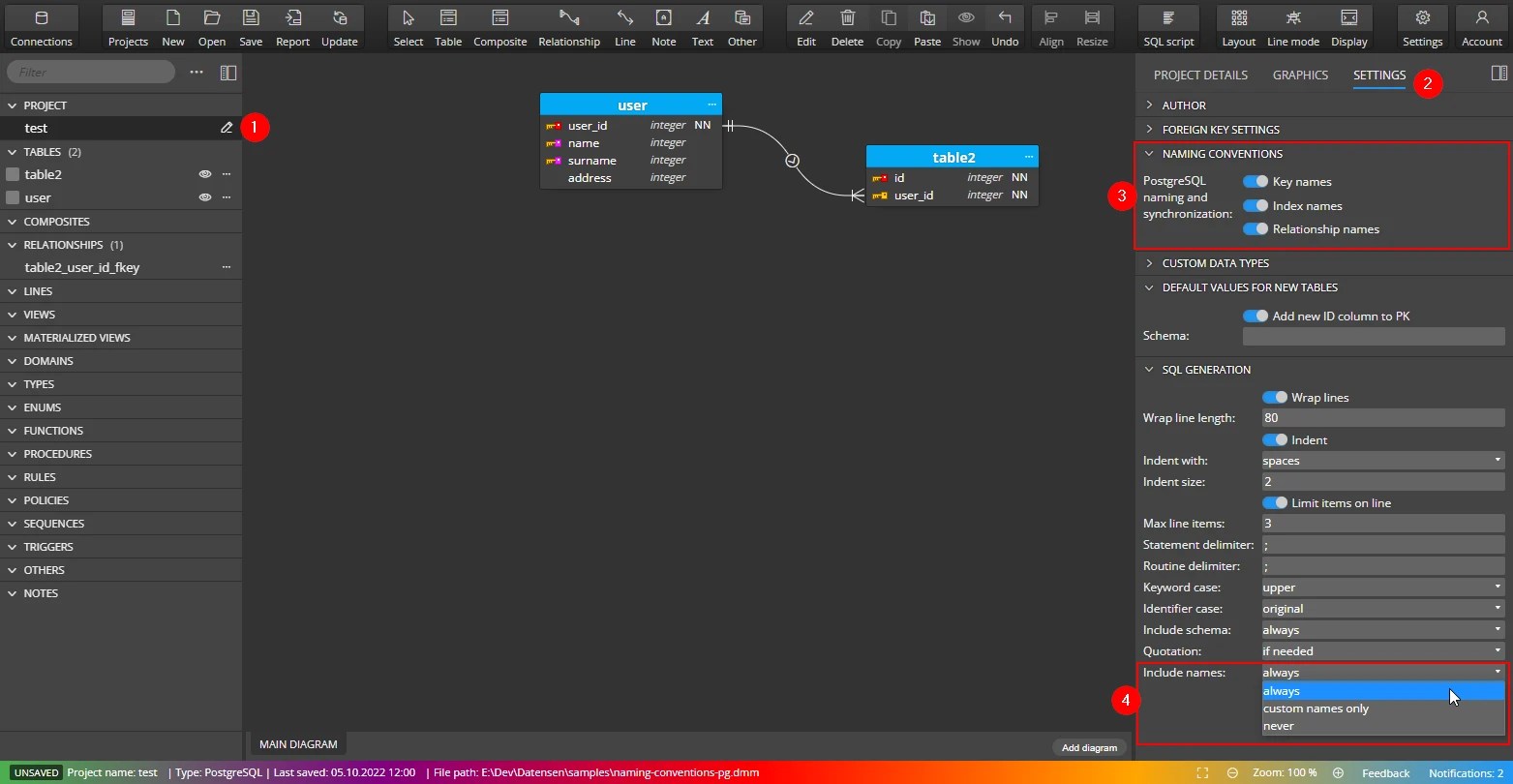Open the Connections panel

pyautogui.click(x=41, y=24)
